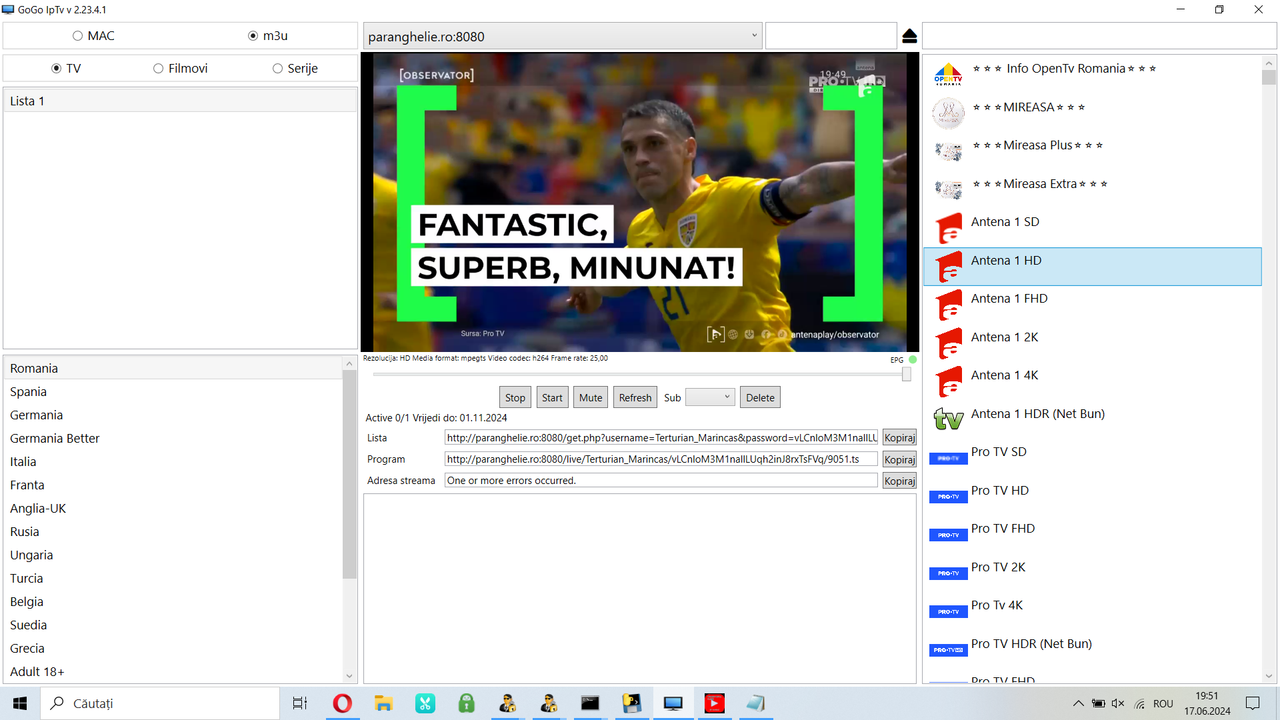
Task: Mute the stream with Mute button
Action: coord(591,397)
